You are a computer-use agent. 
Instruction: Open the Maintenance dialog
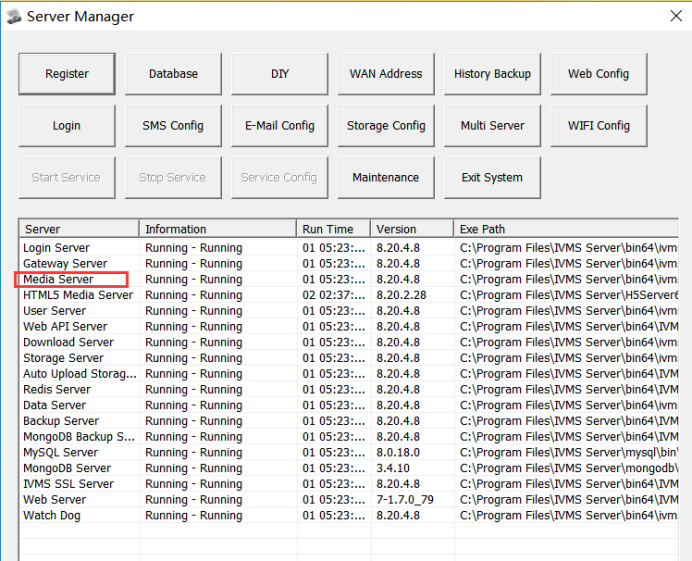click(x=386, y=177)
